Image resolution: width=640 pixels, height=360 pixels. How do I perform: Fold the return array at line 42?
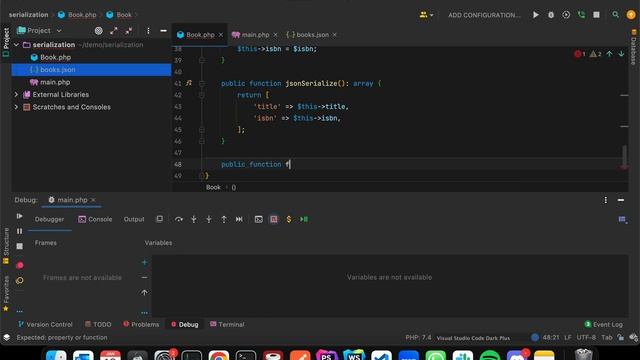(202, 95)
